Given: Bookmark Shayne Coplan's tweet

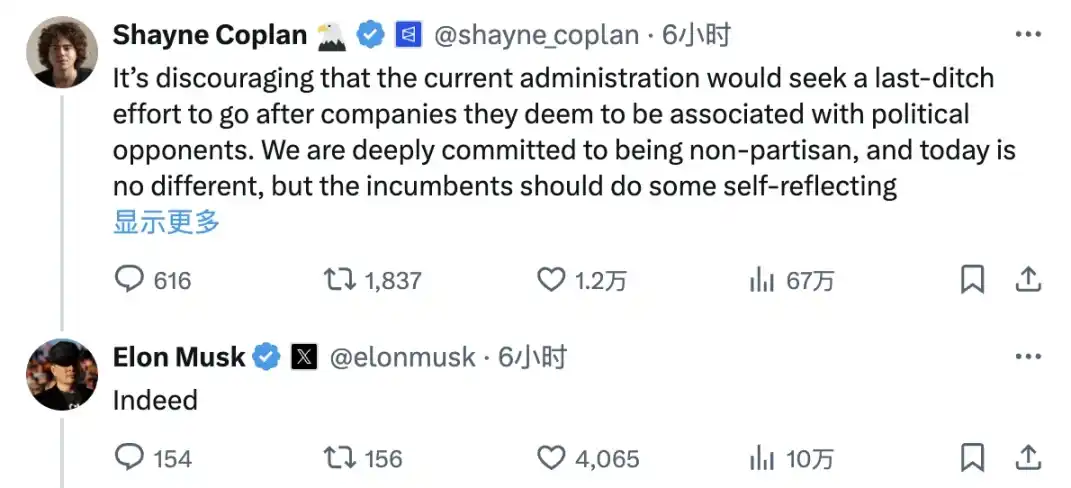Looking at the screenshot, I should (x=972, y=280).
